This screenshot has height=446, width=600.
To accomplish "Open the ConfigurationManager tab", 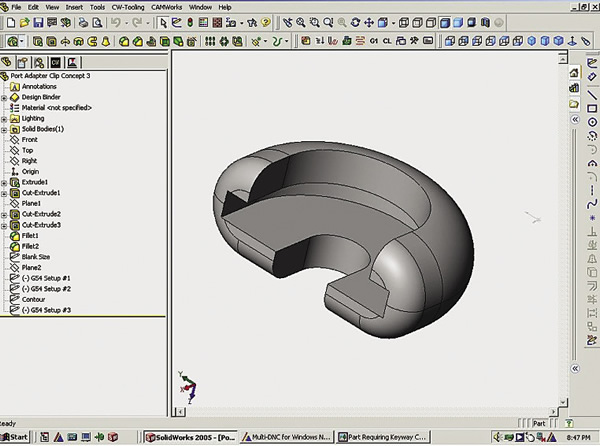I will click(x=39, y=62).
